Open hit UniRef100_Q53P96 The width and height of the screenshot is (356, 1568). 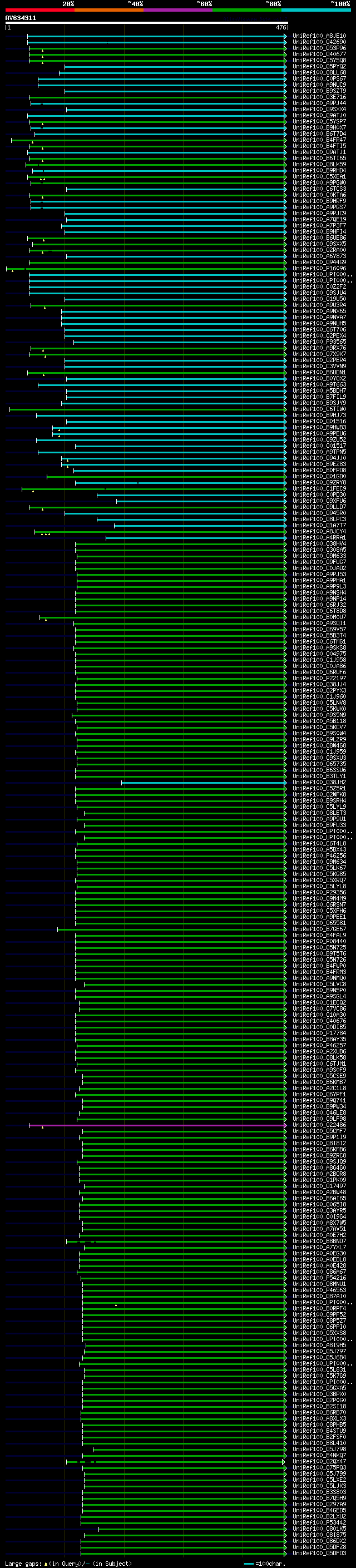click(319, 48)
